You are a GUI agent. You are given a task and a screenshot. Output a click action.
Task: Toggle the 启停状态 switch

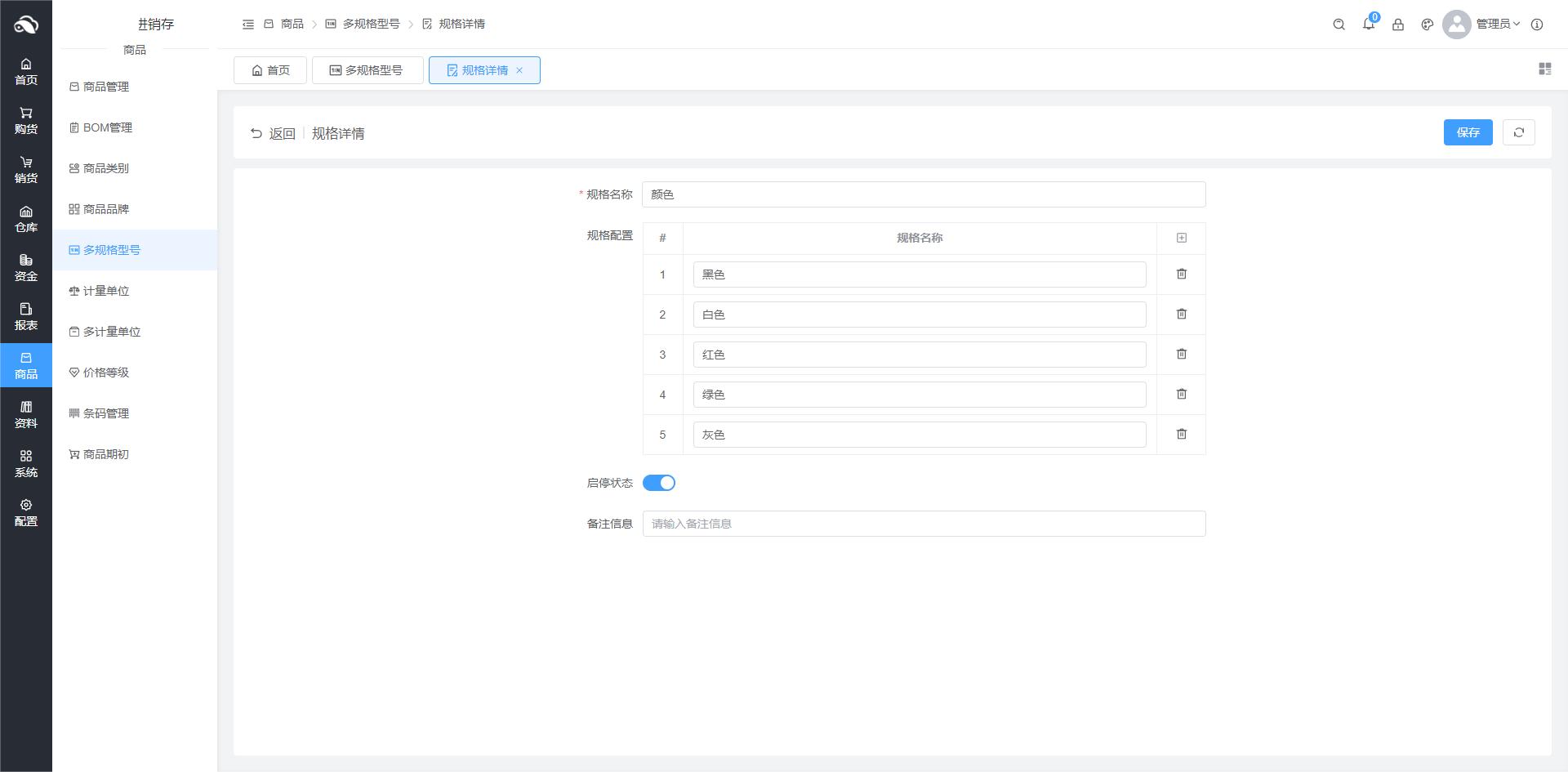pyautogui.click(x=658, y=483)
